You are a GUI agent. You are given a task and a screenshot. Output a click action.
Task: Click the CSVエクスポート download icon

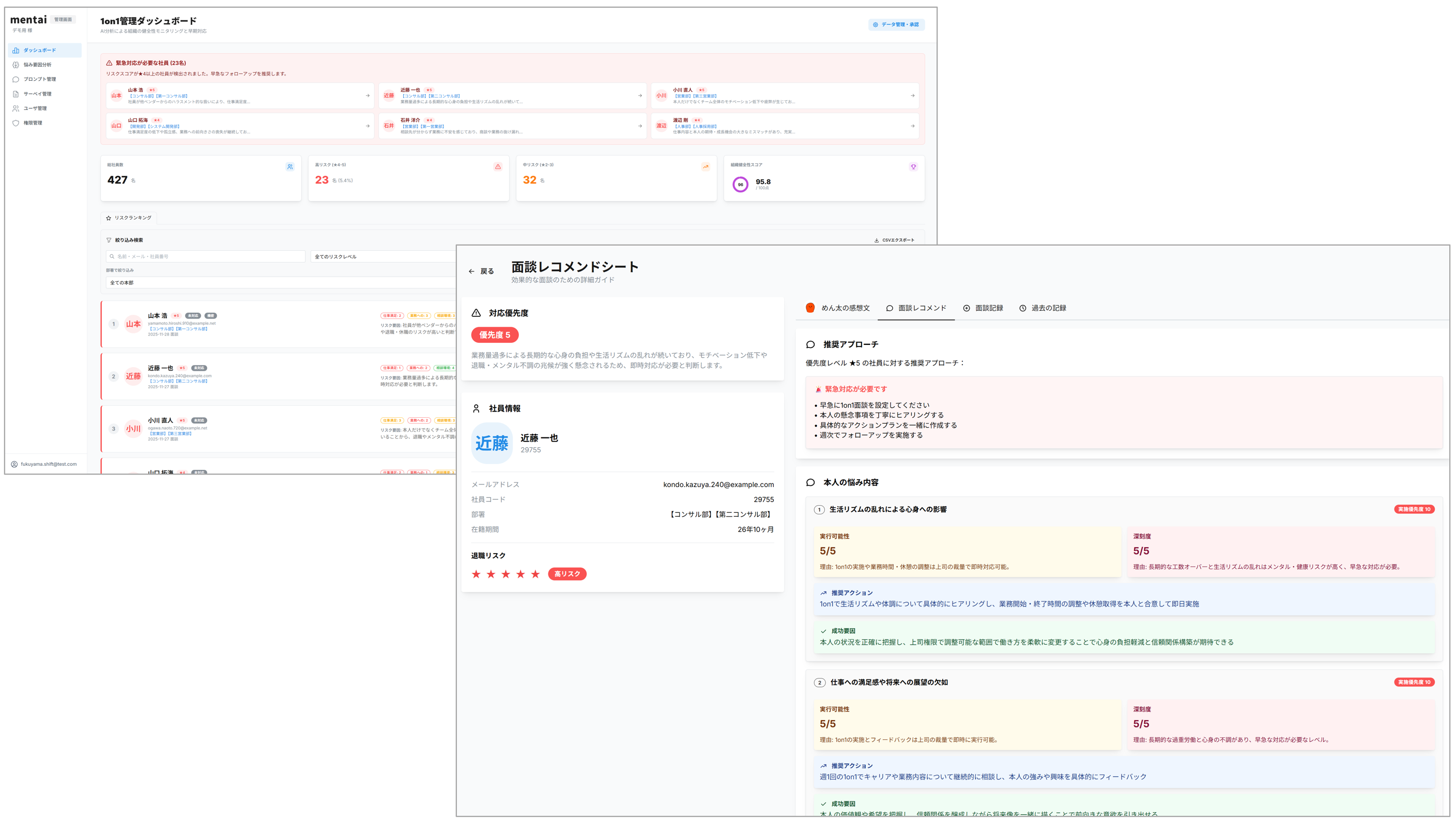[x=876, y=240]
